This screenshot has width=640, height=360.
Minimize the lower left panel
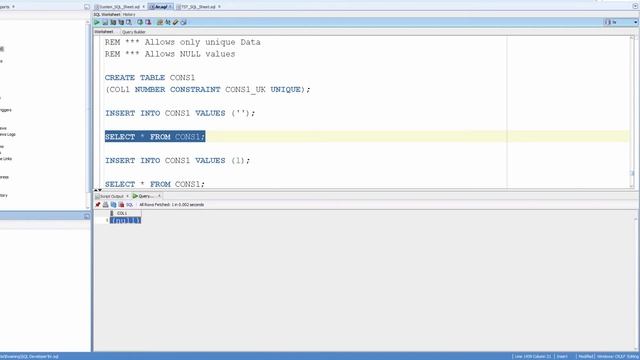coord(87,216)
